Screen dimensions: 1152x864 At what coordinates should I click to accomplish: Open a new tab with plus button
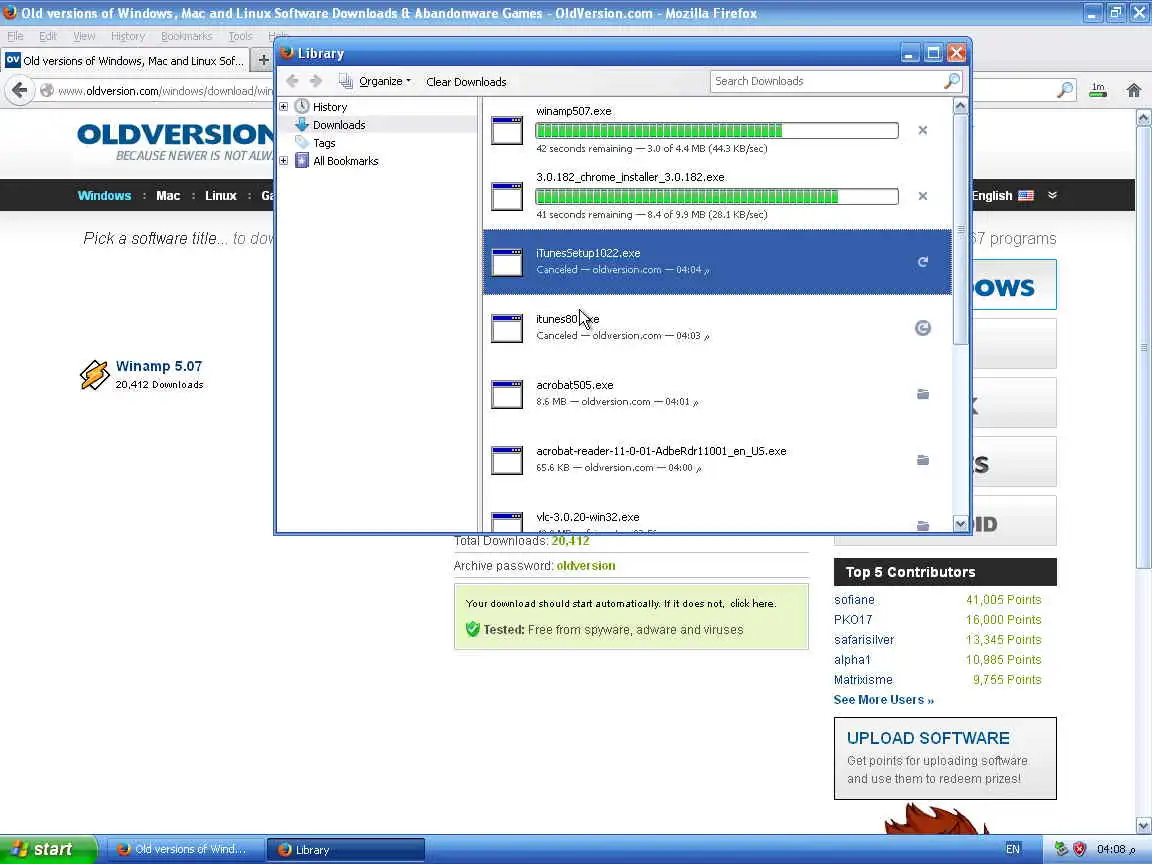[262, 60]
